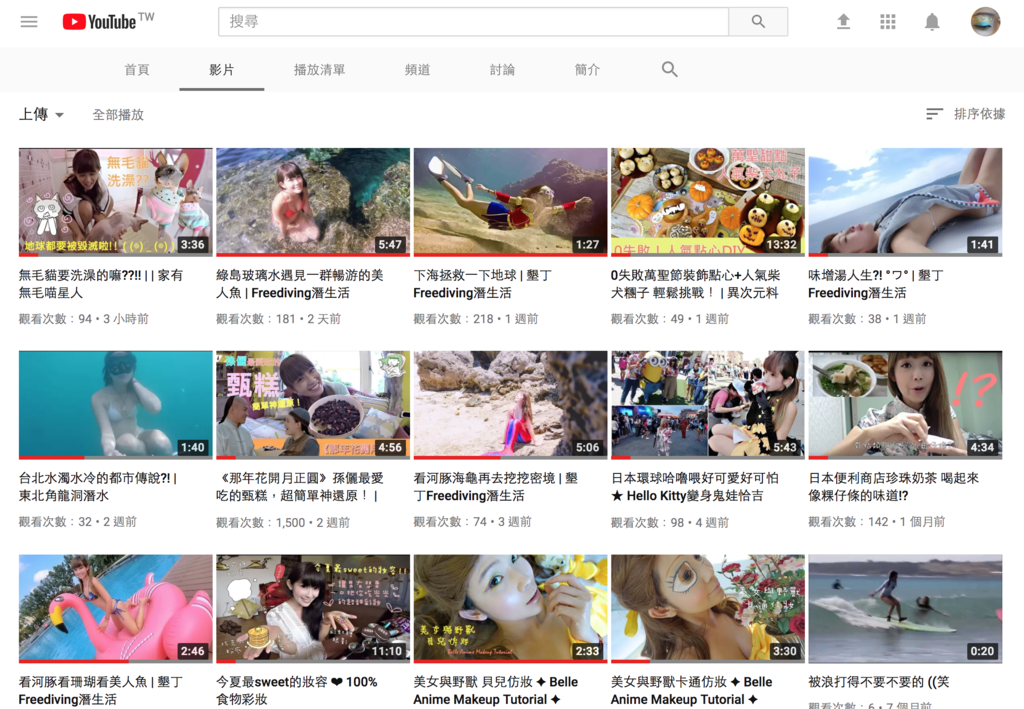The width and height of the screenshot is (1024, 709).
Task: Click in the 搜尋 search field
Action: coord(473,22)
